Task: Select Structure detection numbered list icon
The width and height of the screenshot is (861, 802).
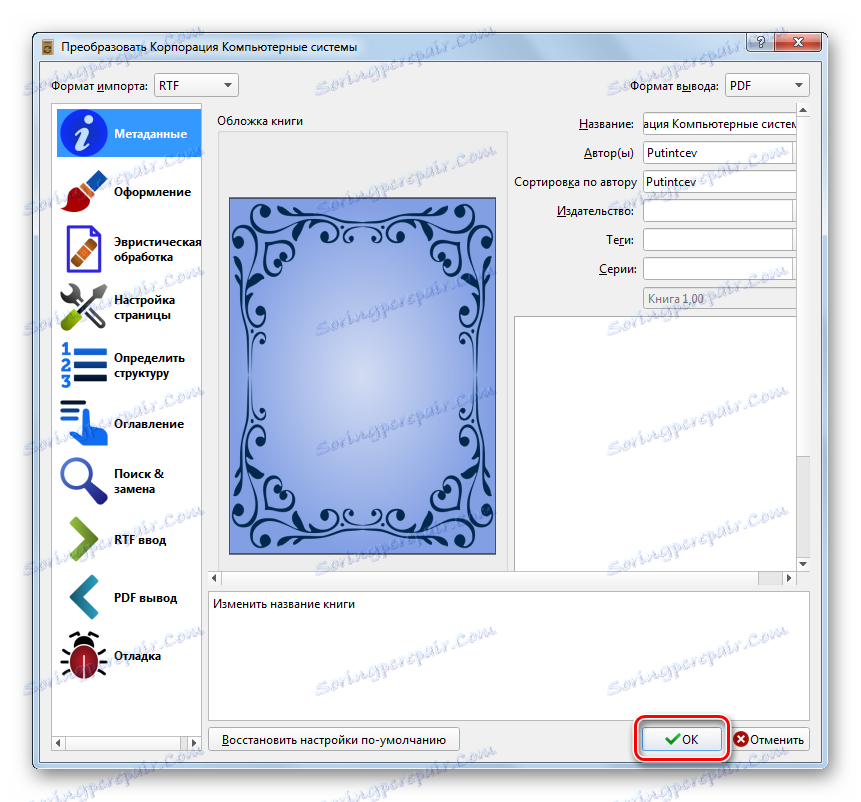Action: [83, 365]
